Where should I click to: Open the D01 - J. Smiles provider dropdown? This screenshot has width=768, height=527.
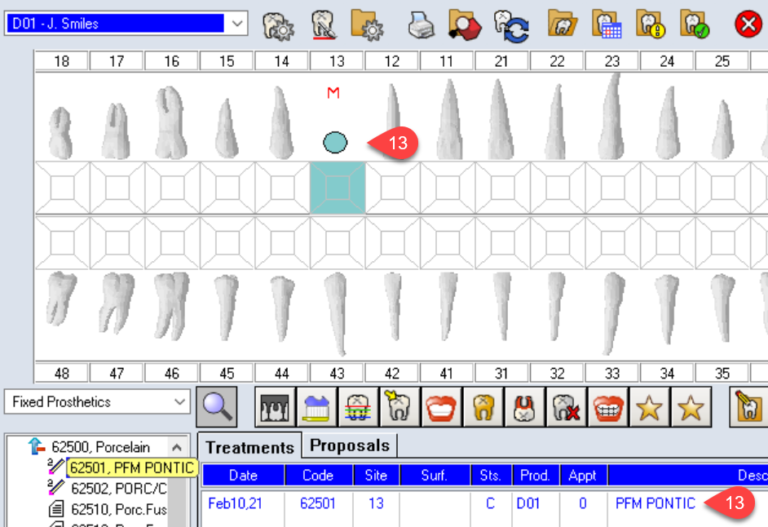(236, 23)
